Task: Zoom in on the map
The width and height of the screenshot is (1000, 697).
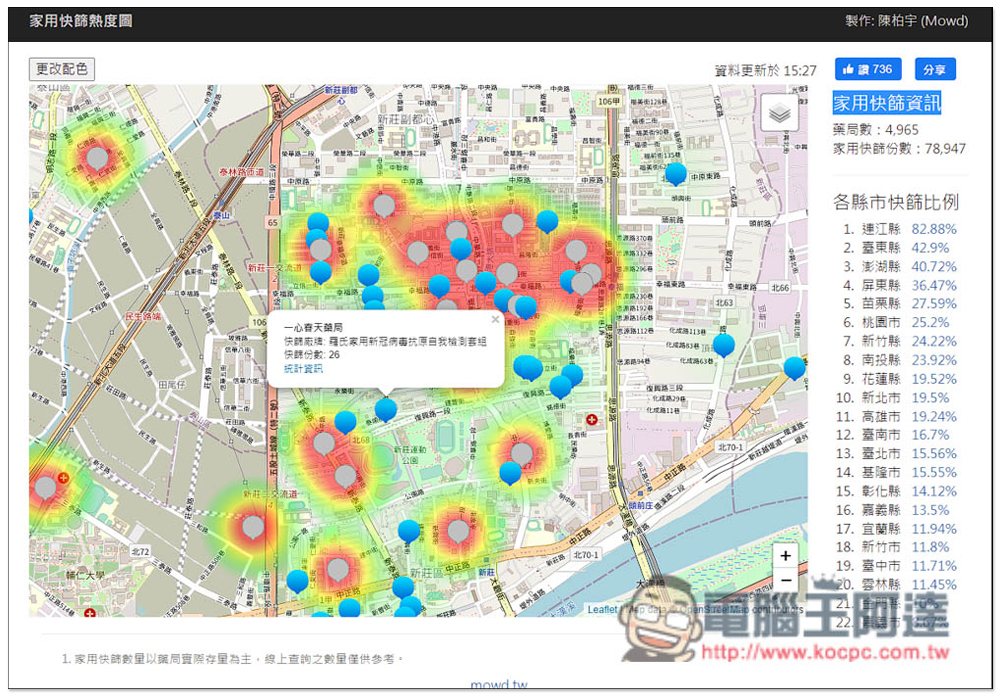Action: point(786,556)
